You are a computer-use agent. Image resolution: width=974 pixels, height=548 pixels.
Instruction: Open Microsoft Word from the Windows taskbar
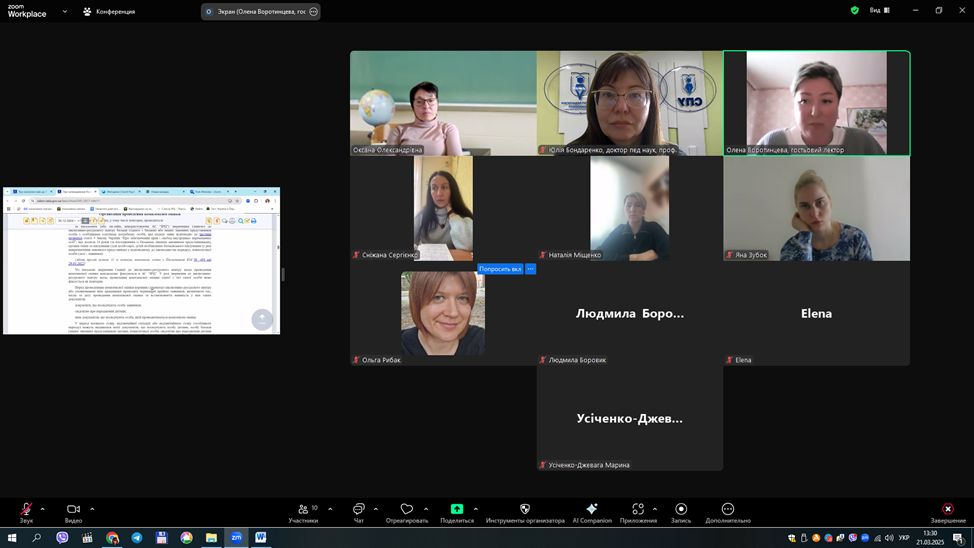[261, 537]
